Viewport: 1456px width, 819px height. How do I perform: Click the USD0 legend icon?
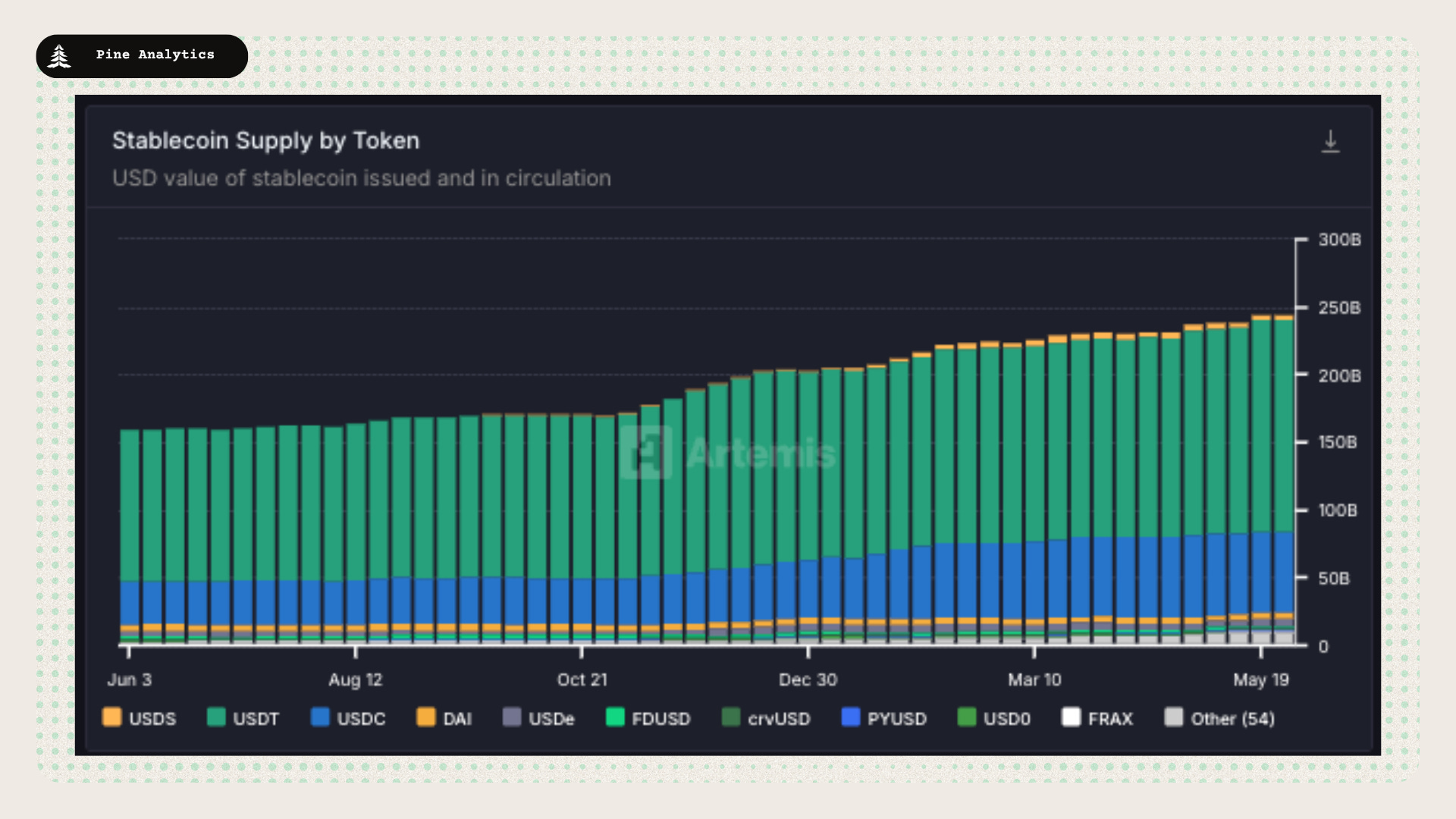967,717
